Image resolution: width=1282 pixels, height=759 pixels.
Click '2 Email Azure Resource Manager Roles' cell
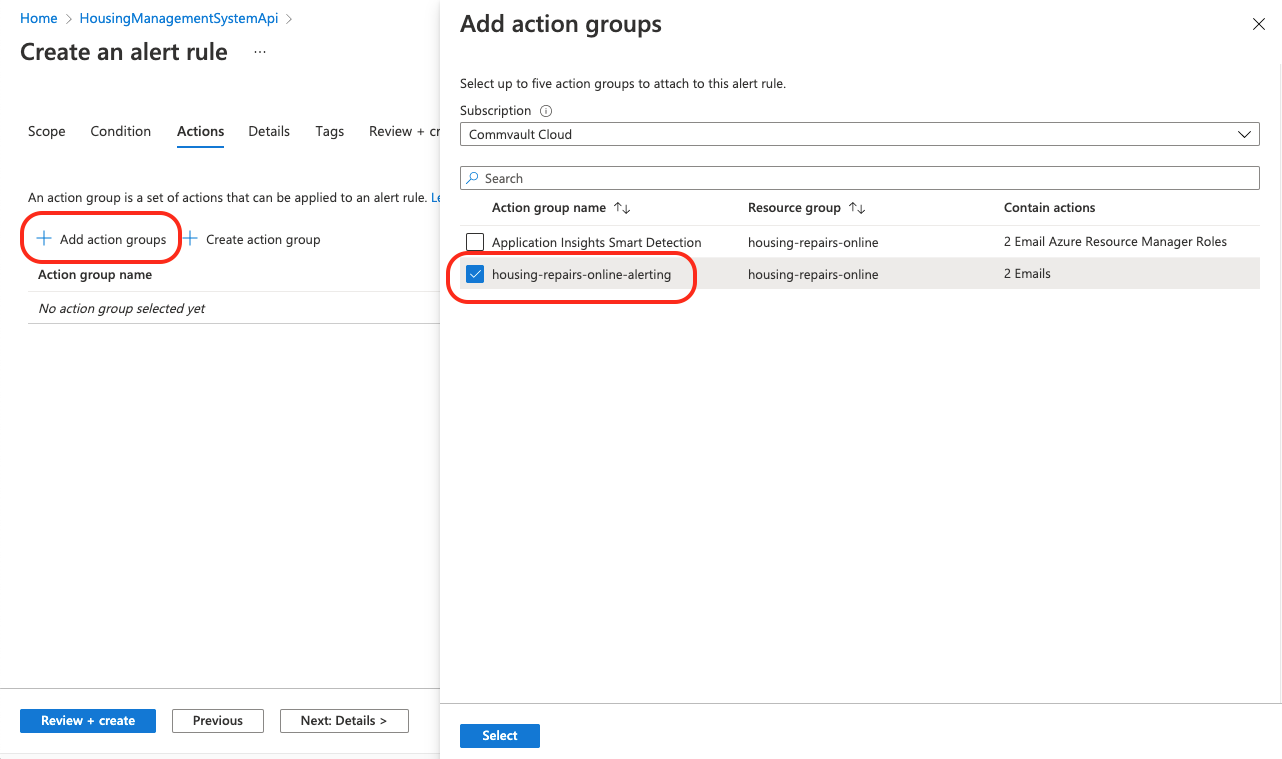[1115, 242]
